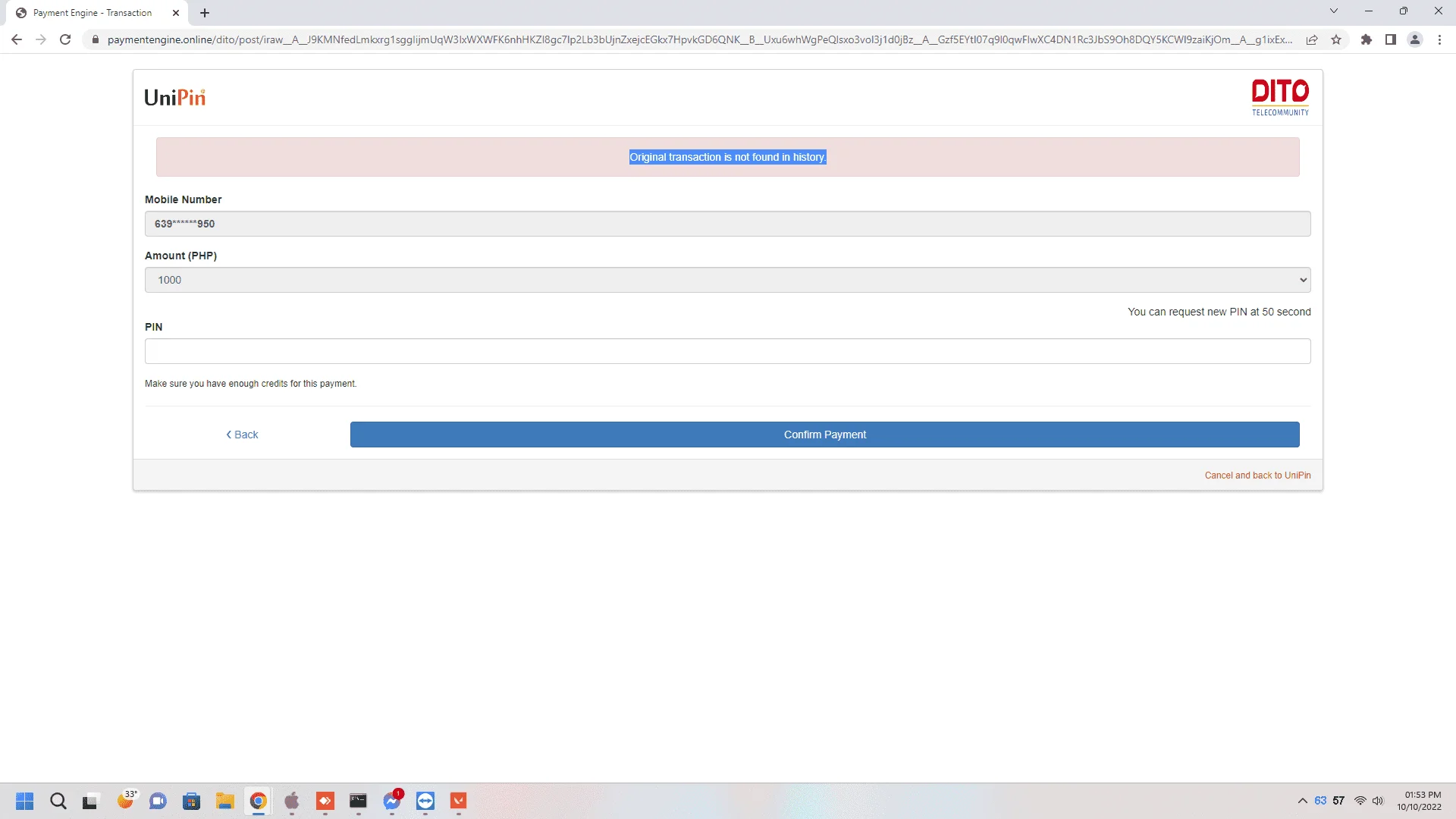This screenshot has height=819, width=1456.
Task: Click the Mobile Number field
Action: 728,224
